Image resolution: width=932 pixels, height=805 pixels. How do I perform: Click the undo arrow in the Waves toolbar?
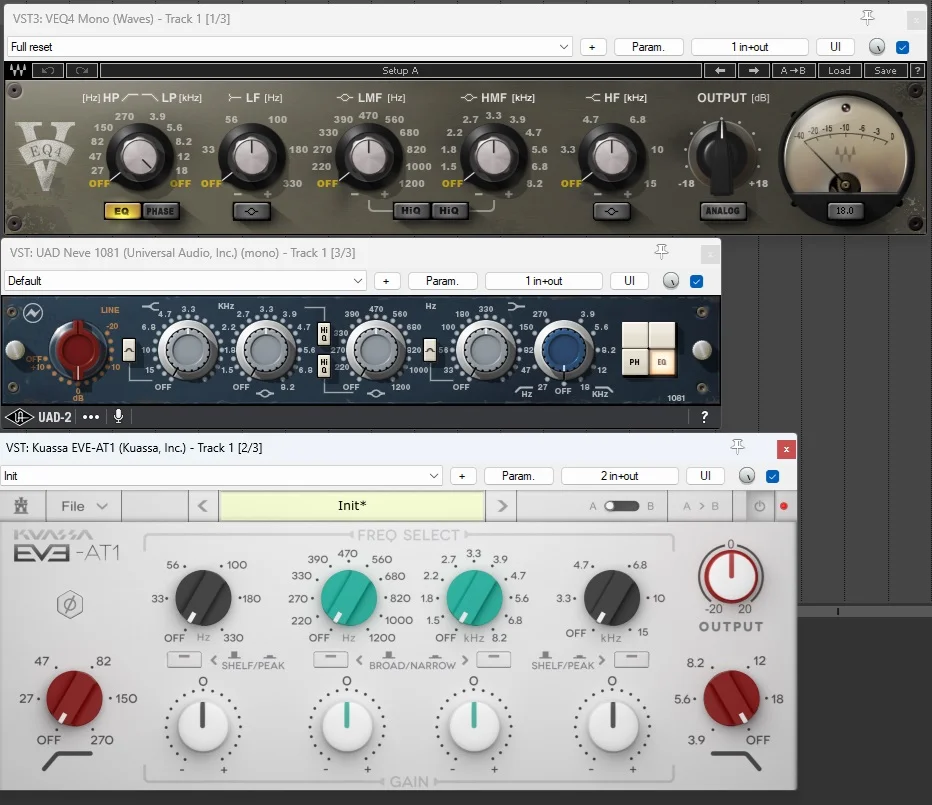(48, 71)
